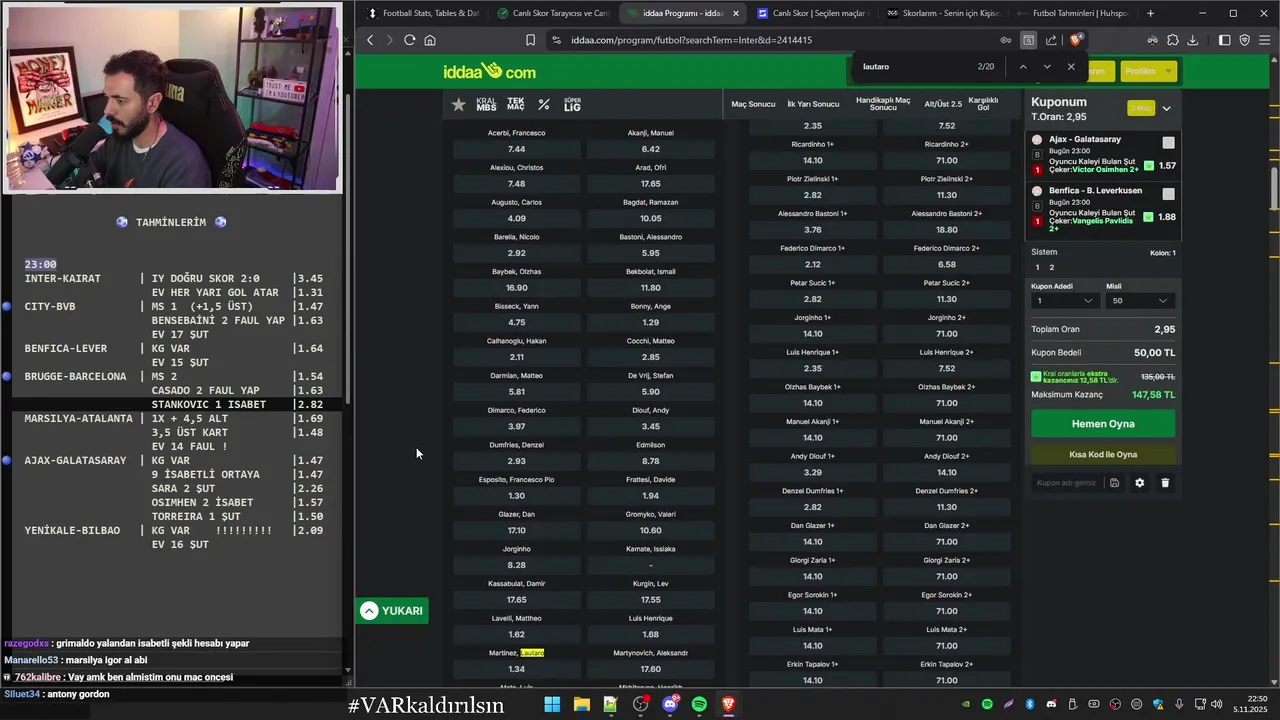Jump to next find result
The width and height of the screenshot is (1280, 720).
coord(1047,66)
